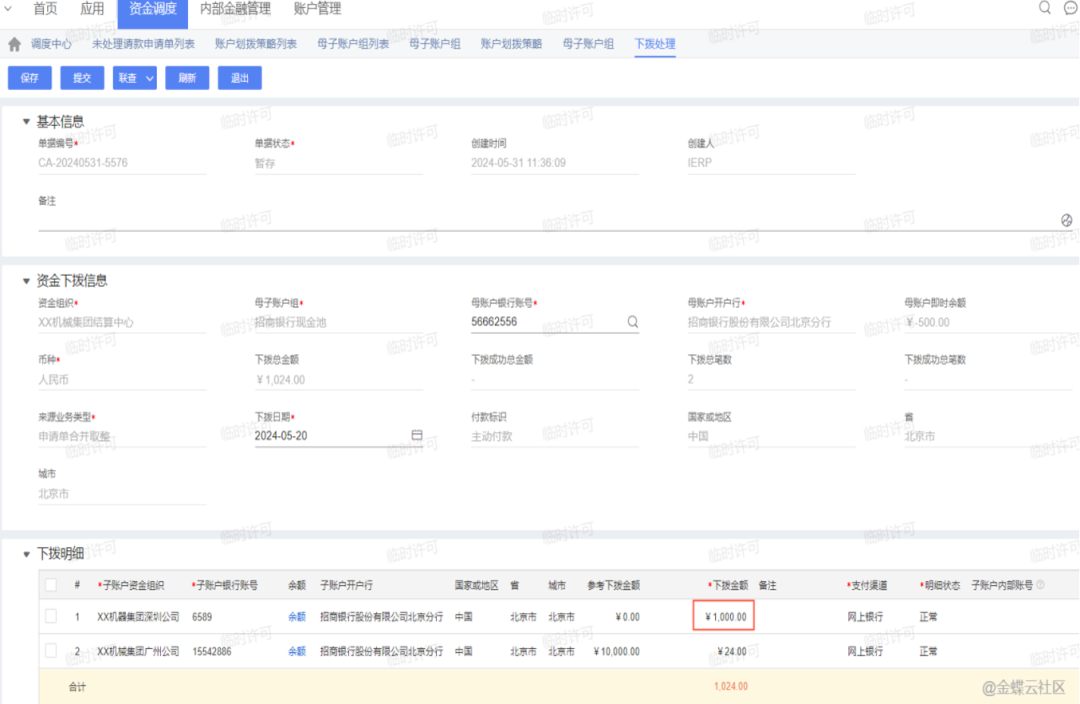Click the 退出 button
Viewport: 1080px width, 704px height.
tap(240, 78)
